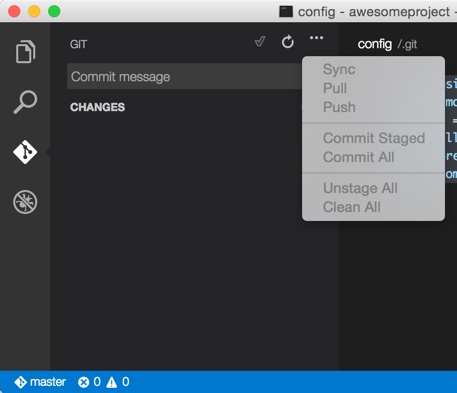Open the three-dot more actions menu
457x393 pixels.
coord(316,38)
